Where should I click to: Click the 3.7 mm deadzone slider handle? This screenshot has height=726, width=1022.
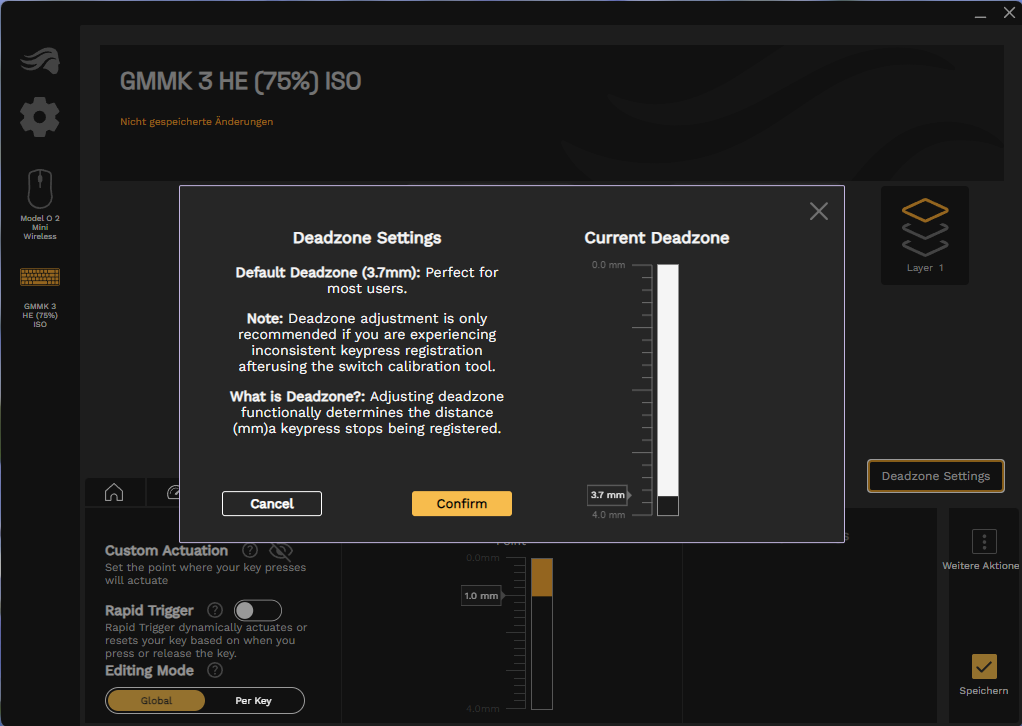[608, 495]
